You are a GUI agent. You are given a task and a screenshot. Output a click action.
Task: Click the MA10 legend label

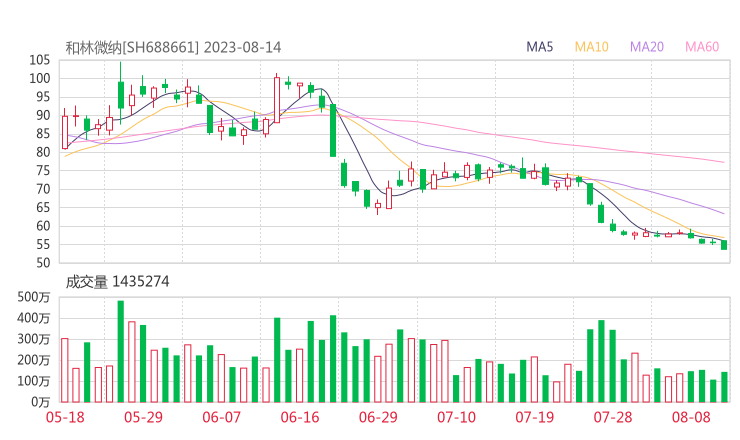(x=591, y=47)
